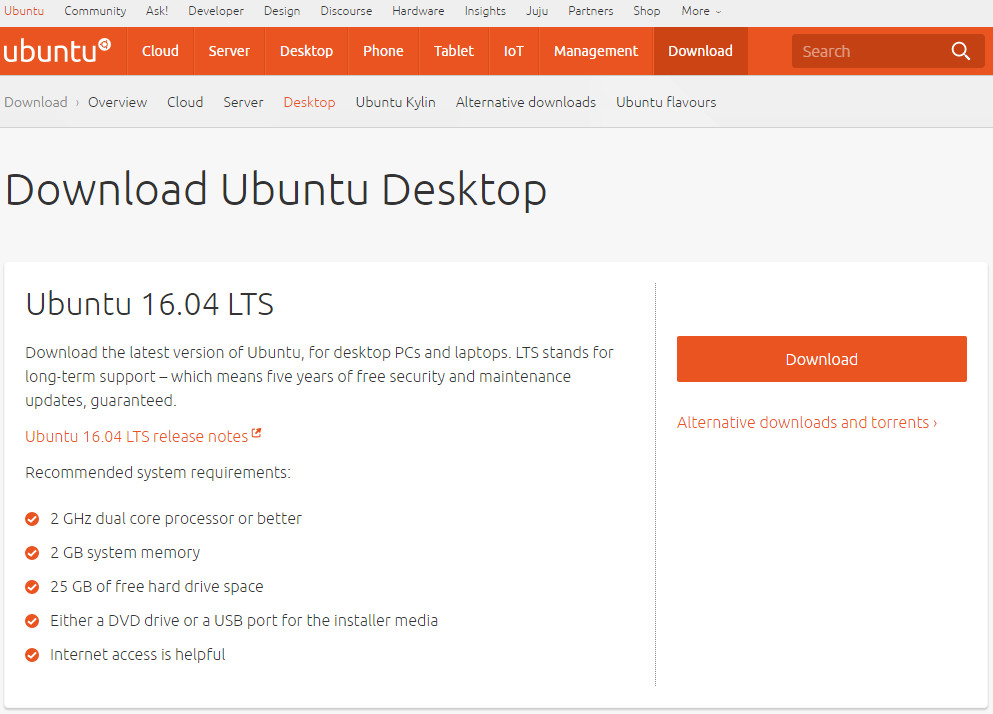This screenshot has height=714, width=993.
Task: Open the Juju link in top bar
Action: pyautogui.click(x=537, y=11)
